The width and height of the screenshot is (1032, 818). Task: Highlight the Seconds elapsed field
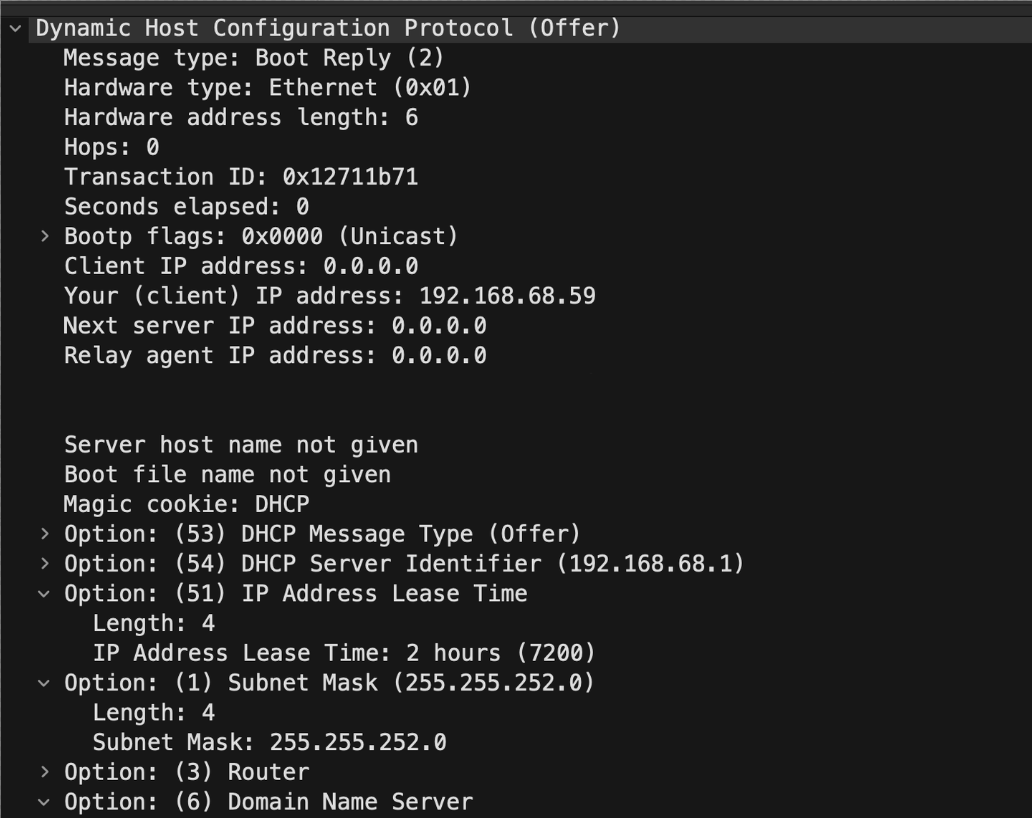point(186,207)
